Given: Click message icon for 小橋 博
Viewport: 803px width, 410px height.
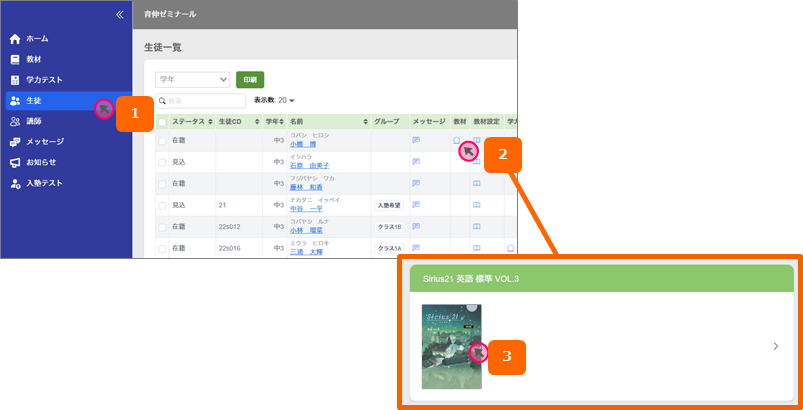Looking at the screenshot, I should click(416, 140).
